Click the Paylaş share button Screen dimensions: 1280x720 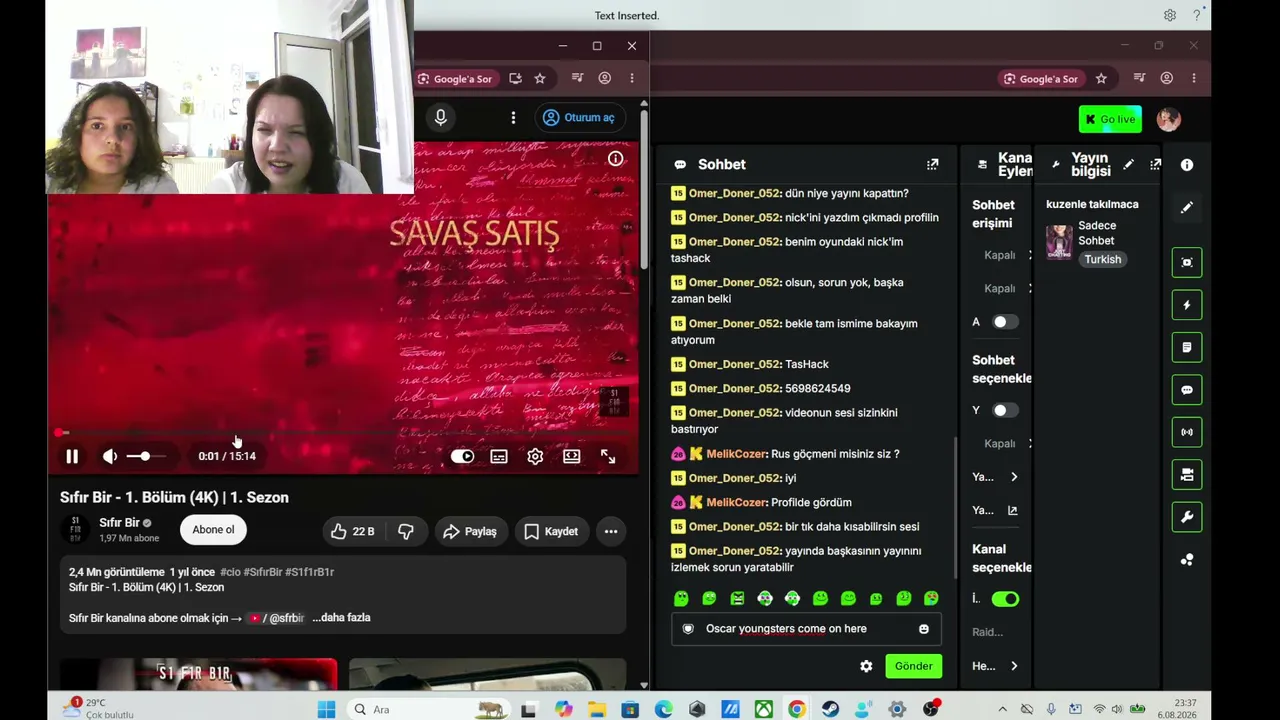pos(470,532)
